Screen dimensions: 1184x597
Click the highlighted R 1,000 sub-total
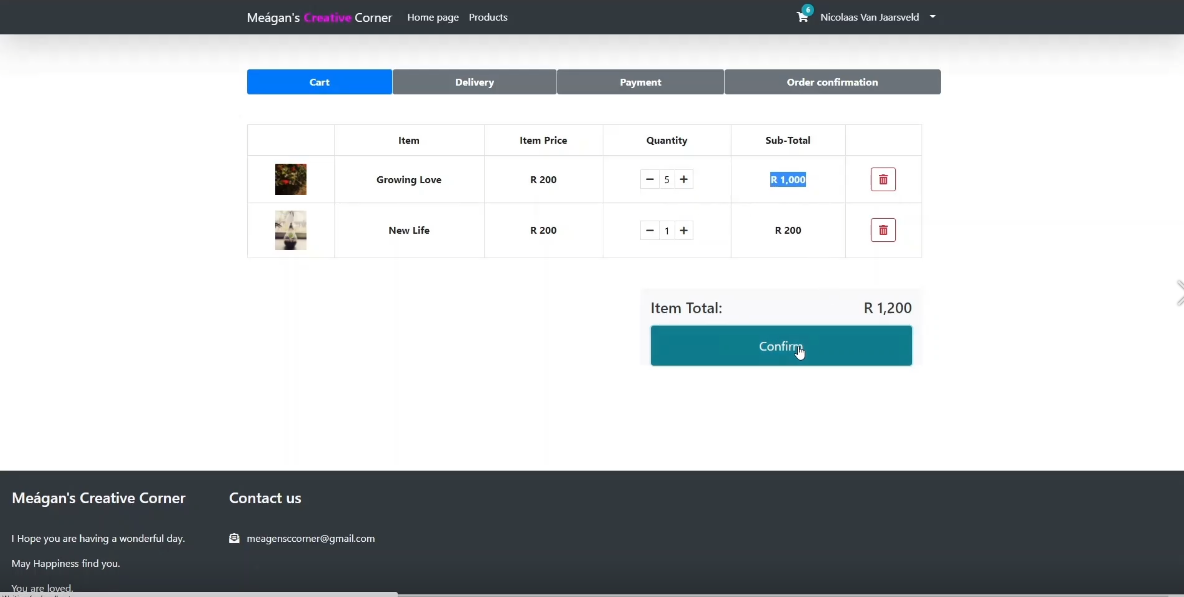(788, 180)
